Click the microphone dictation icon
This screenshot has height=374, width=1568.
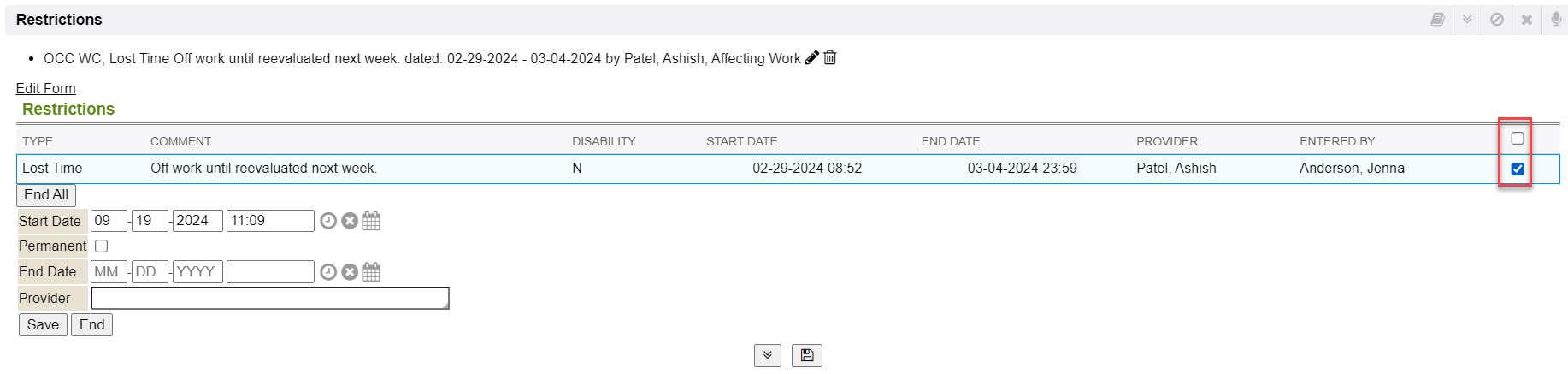(1556, 20)
